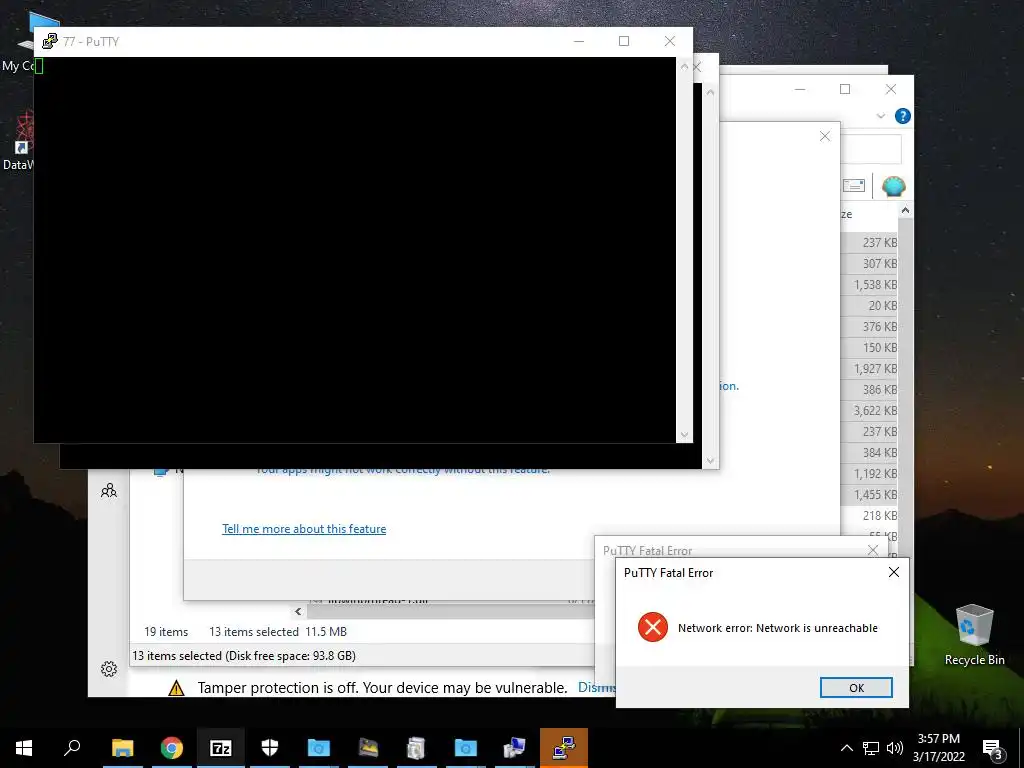Maximize the File Explorer window behind

pyautogui.click(x=845, y=89)
